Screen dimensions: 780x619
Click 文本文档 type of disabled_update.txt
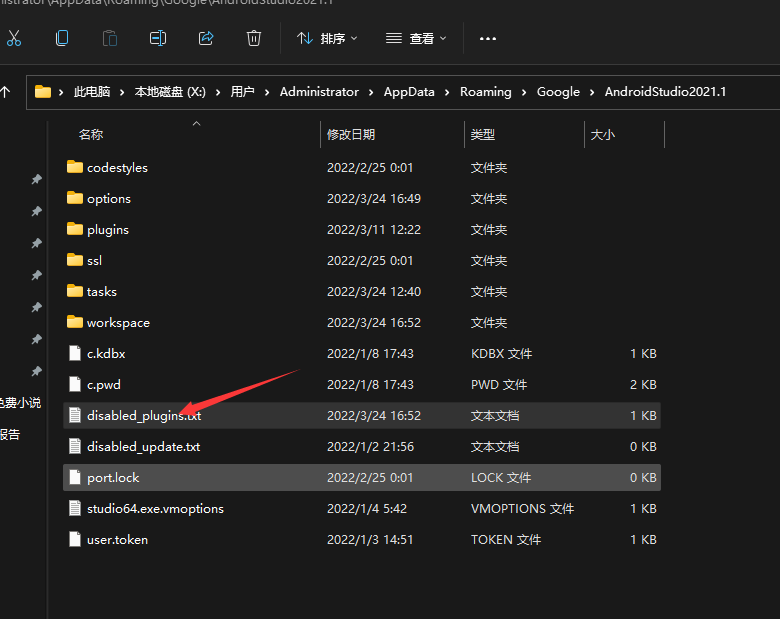(495, 446)
